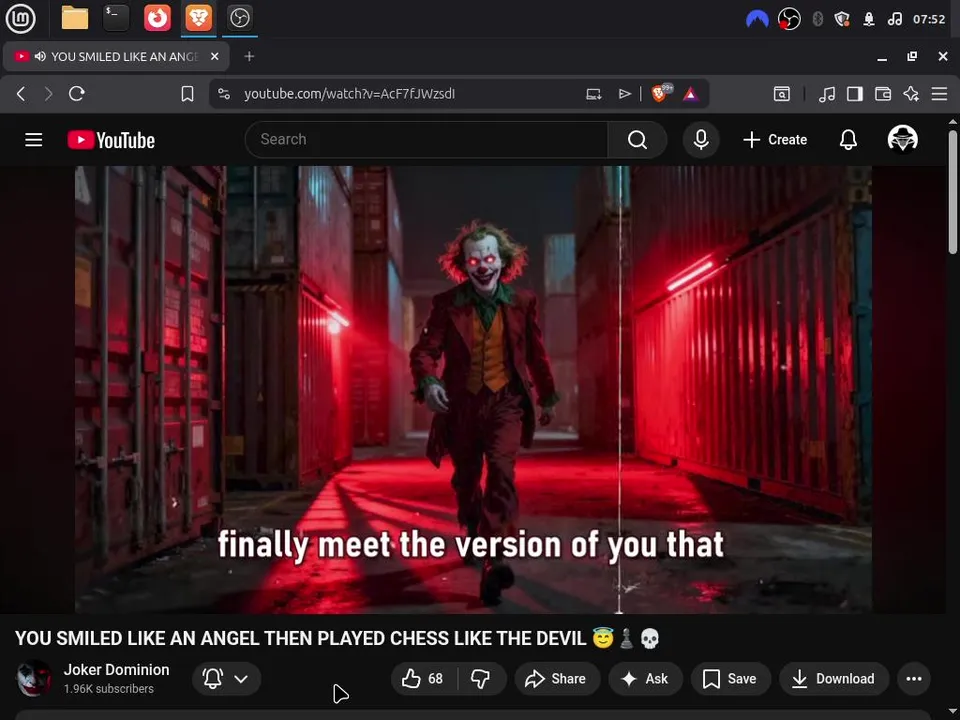
Task: Open a new browser tab
Action: click(x=249, y=56)
